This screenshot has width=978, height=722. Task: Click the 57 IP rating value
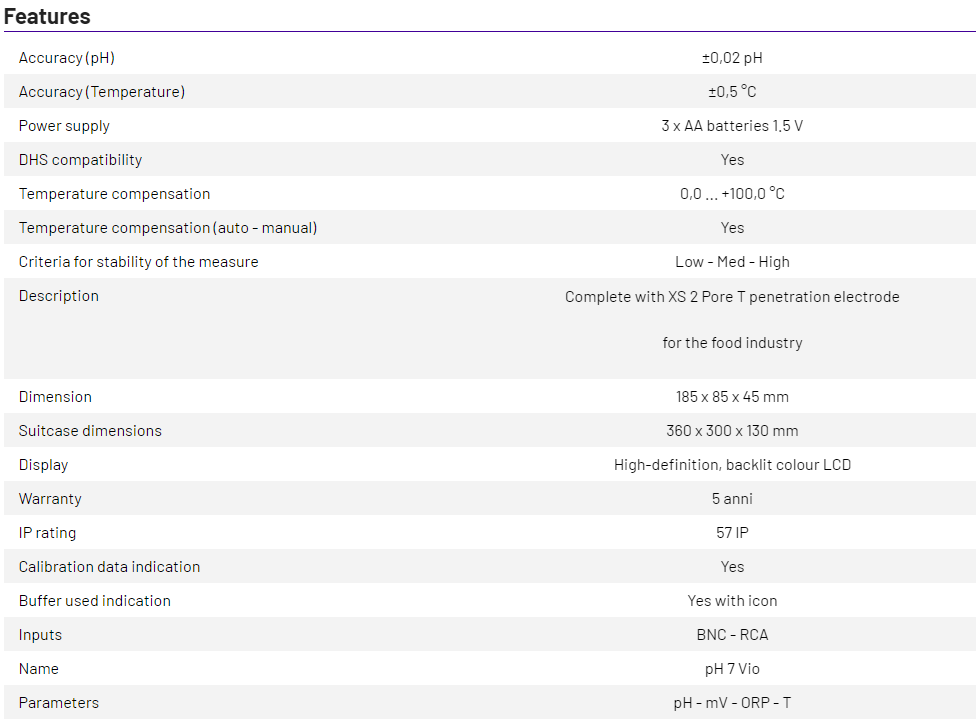click(732, 533)
